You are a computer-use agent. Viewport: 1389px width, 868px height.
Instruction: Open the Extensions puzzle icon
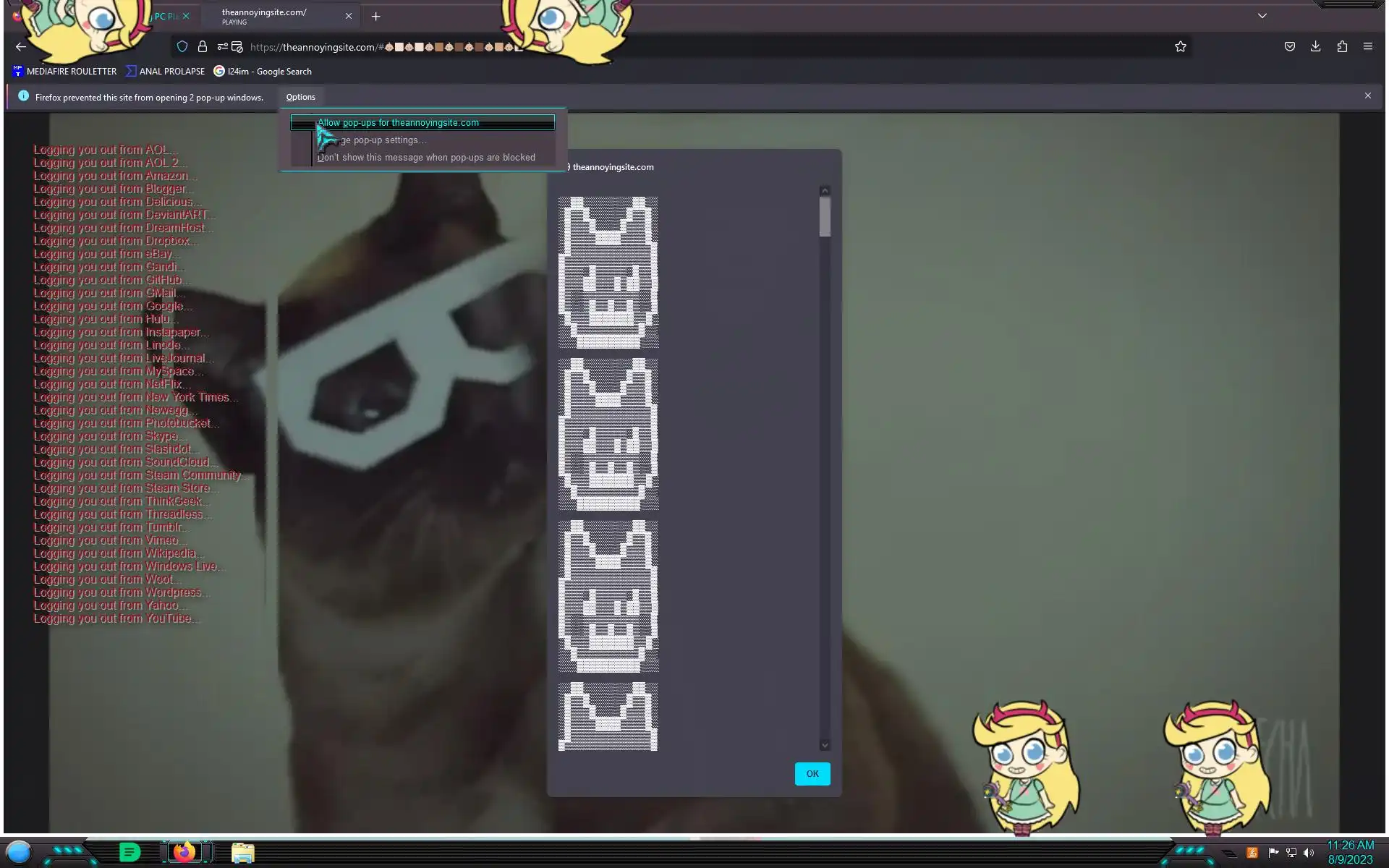click(1342, 47)
